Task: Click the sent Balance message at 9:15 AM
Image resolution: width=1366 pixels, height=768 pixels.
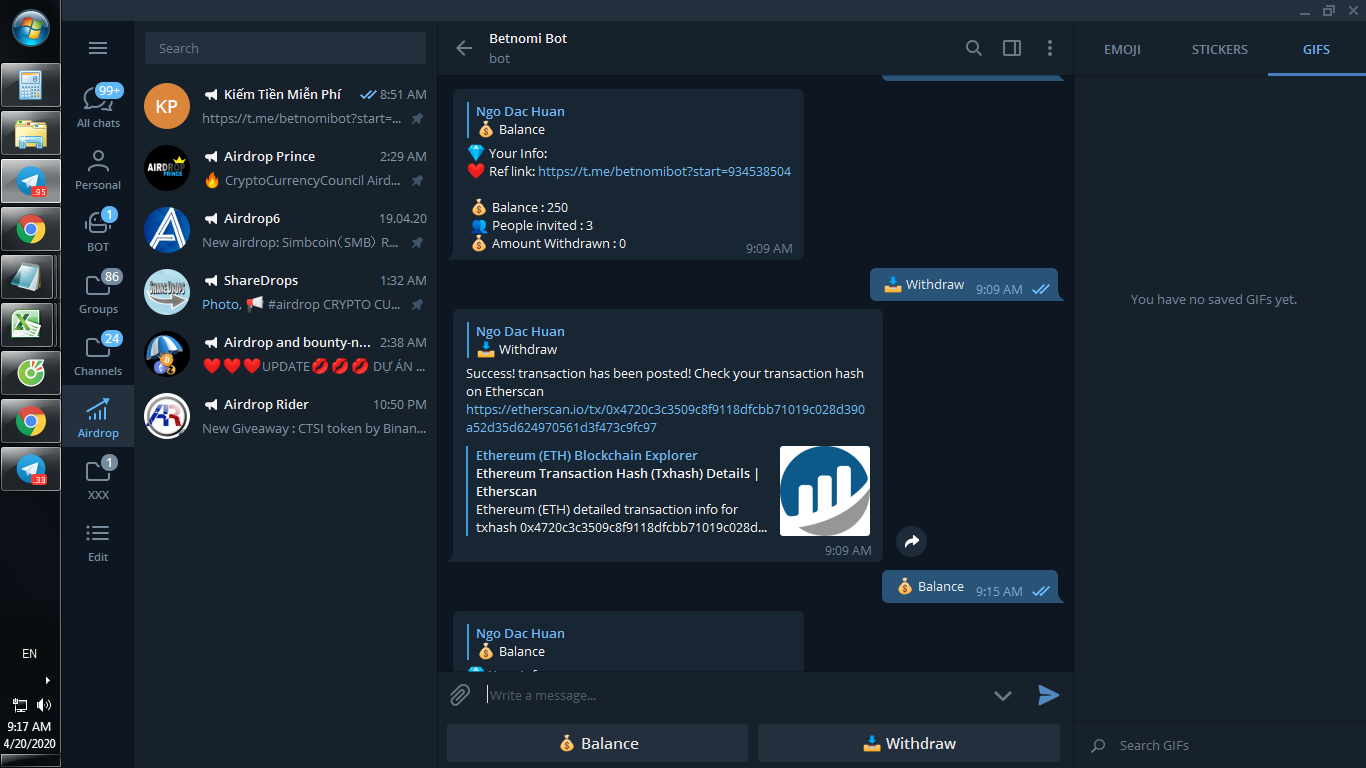Action: (x=970, y=587)
